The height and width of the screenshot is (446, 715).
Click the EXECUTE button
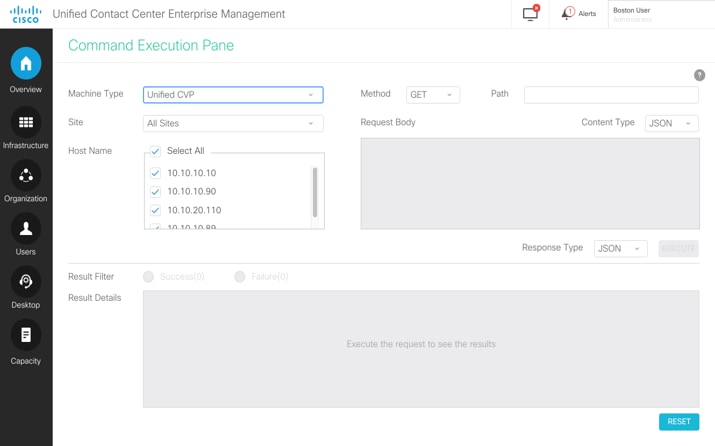pos(678,249)
